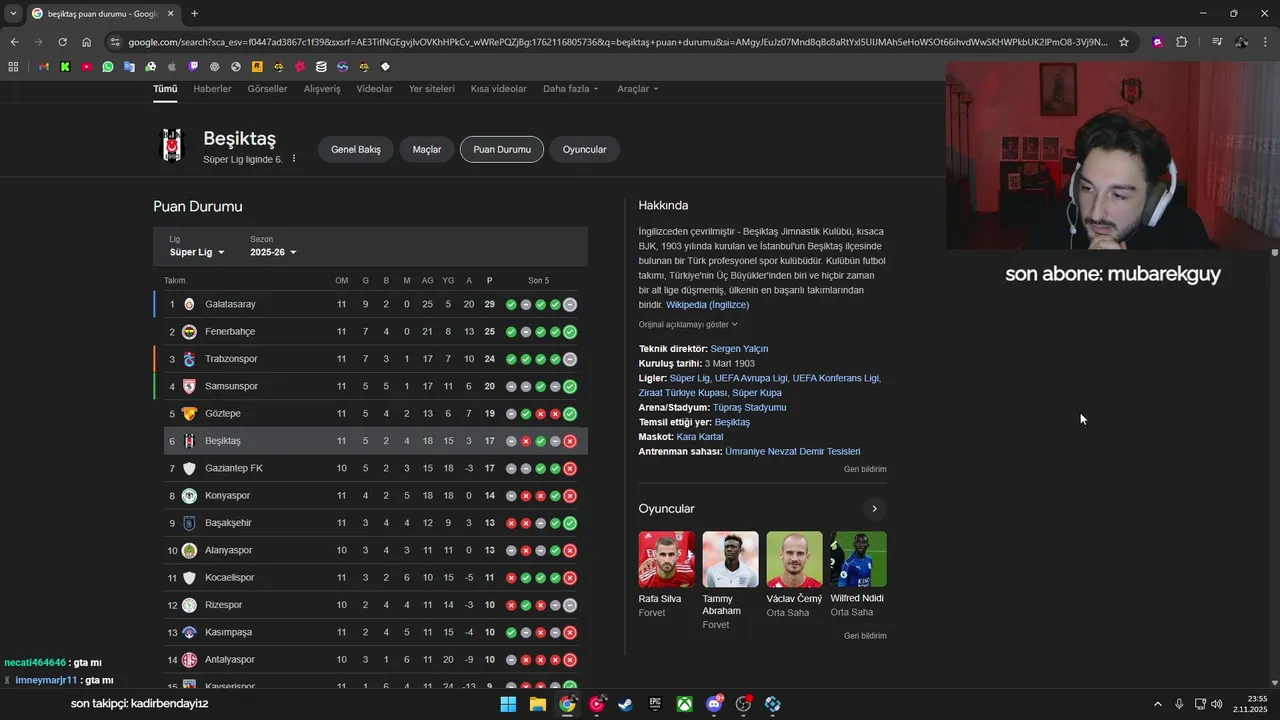The width and height of the screenshot is (1280, 720).
Task: Show hidden system tray icons
Action: coord(1158,704)
